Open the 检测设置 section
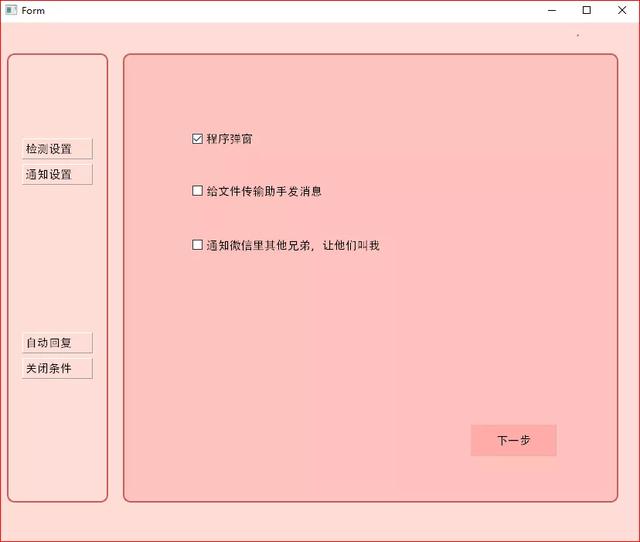 pos(57,149)
